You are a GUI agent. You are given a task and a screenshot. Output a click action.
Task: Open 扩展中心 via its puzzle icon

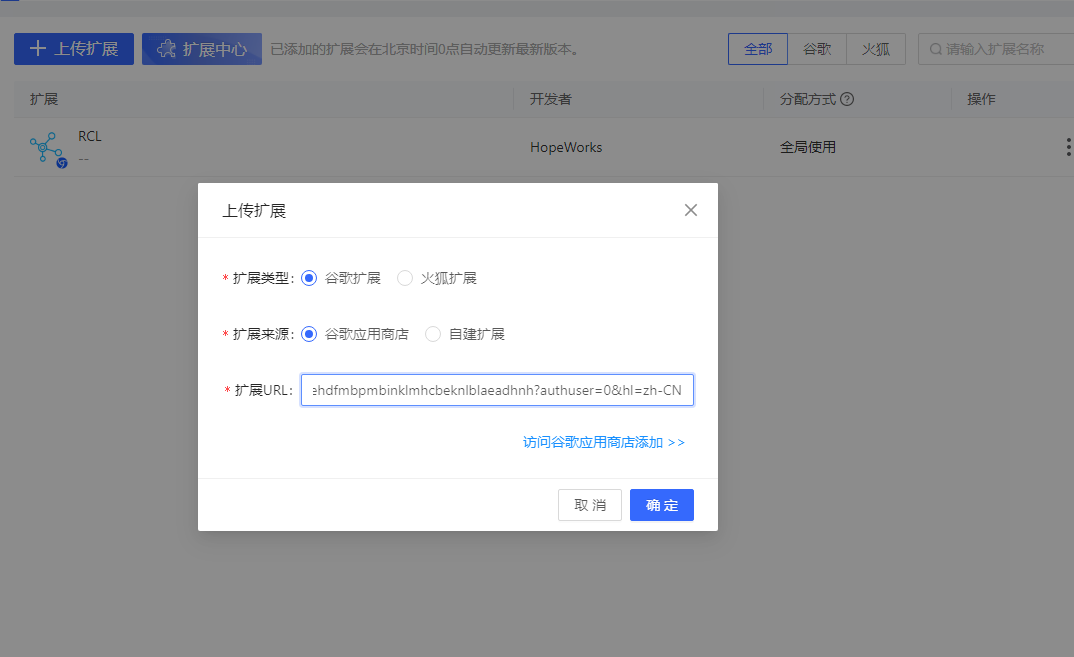[166, 49]
